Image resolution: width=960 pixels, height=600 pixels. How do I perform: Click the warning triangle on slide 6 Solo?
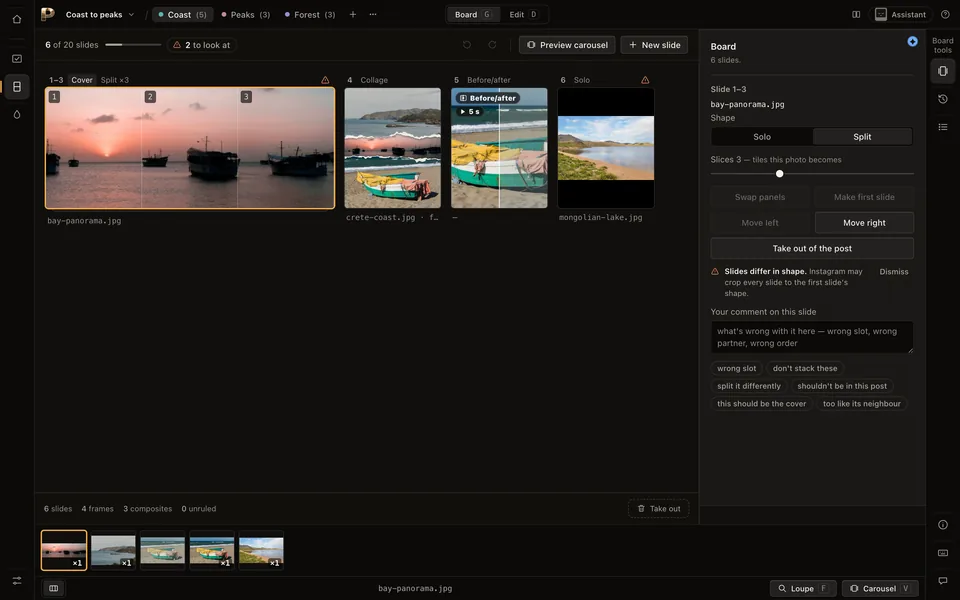point(645,80)
